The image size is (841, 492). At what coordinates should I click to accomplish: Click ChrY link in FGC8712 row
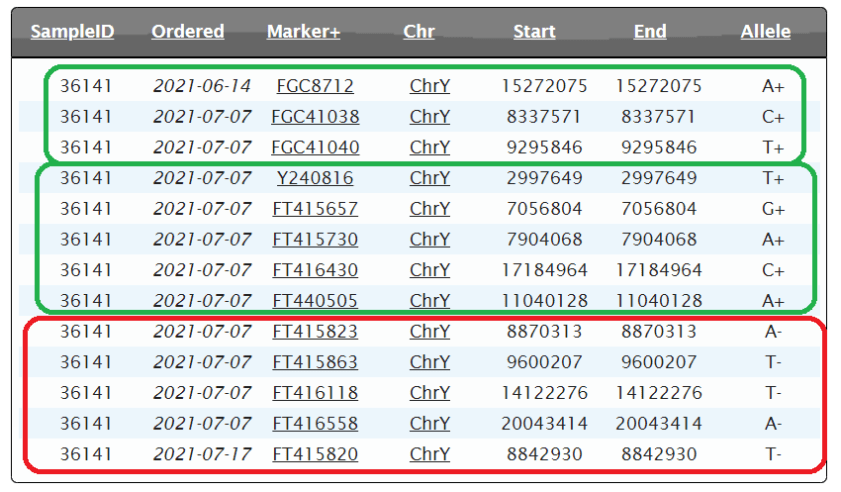[430, 86]
